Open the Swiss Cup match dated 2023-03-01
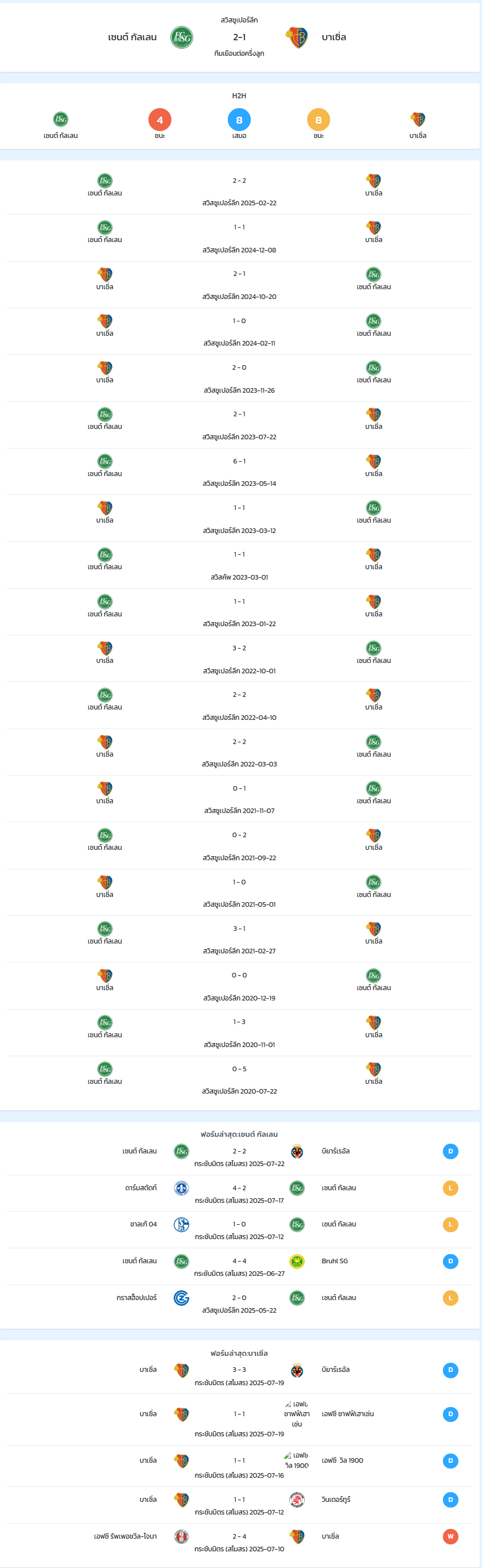 coord(239,565)
